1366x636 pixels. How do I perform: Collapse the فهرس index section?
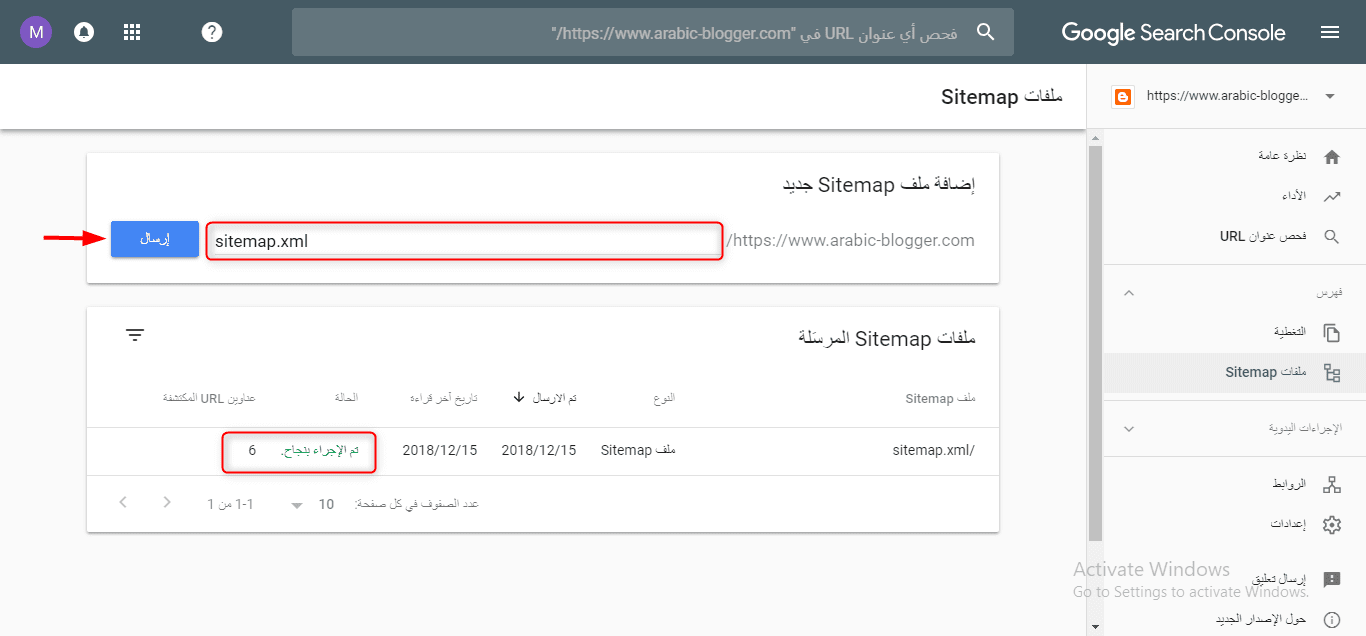[1129, 293]
